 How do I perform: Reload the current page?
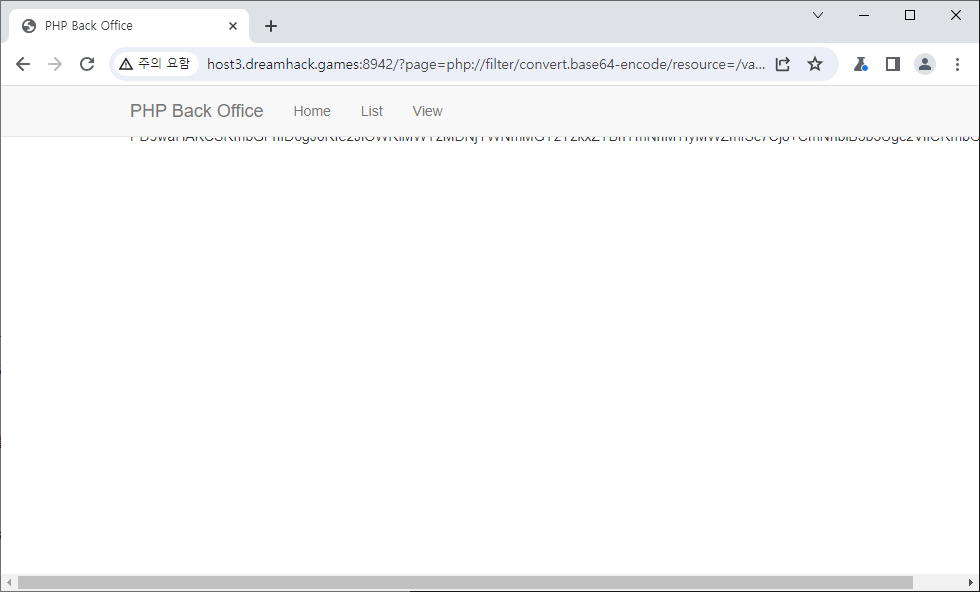coord(87,64)
